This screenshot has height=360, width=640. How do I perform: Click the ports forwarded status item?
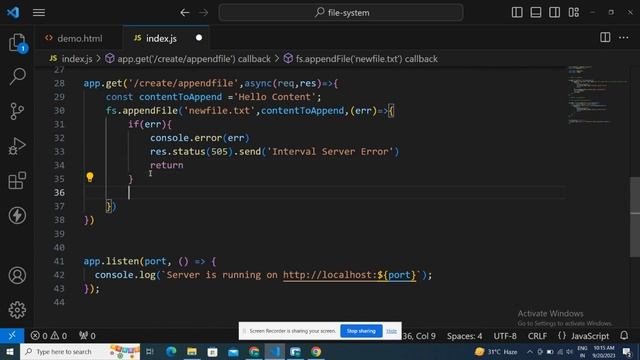(87, 336)
